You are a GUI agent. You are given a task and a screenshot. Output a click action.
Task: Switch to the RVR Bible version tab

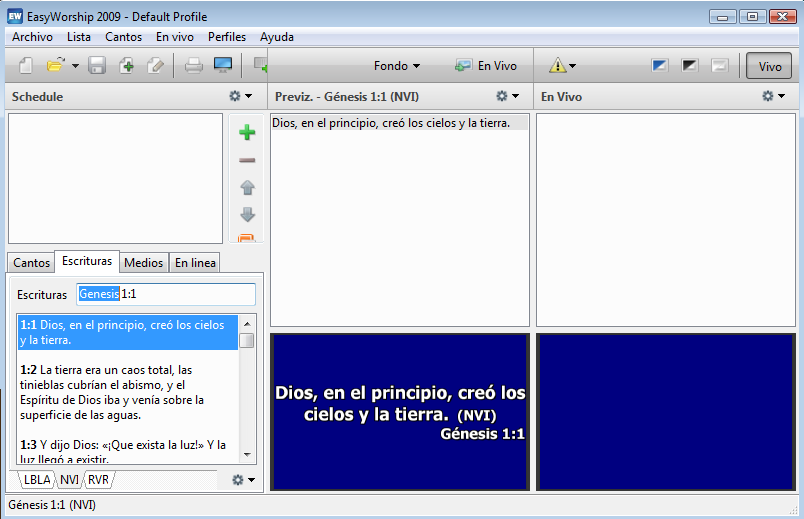point(98,480)
